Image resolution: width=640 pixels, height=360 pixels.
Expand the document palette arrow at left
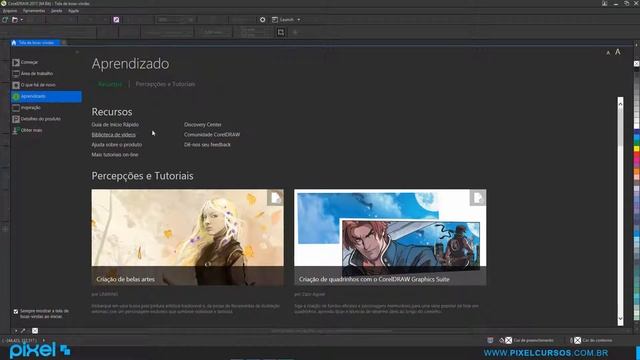point(16,331)
